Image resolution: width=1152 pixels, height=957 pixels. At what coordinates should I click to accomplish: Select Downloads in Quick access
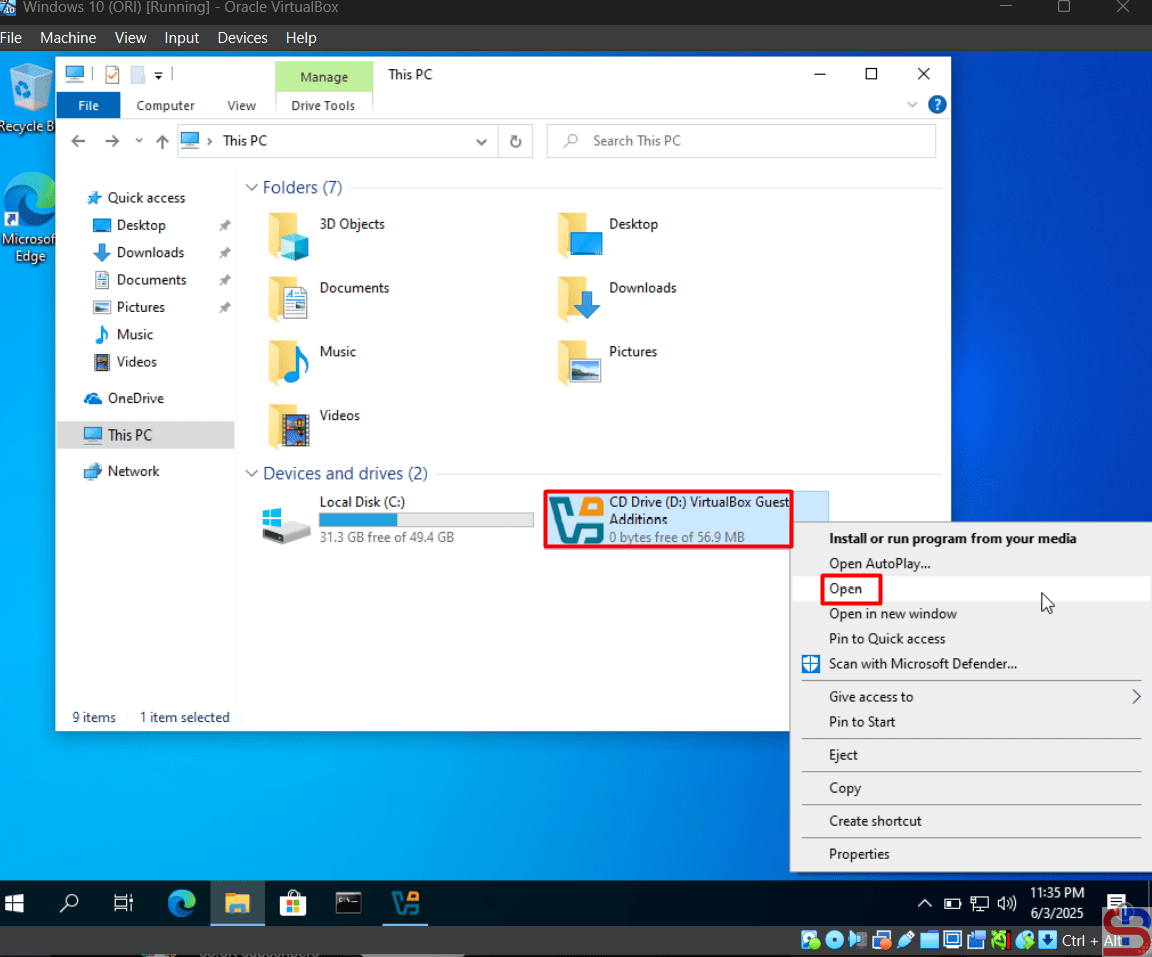coord(150,253)
